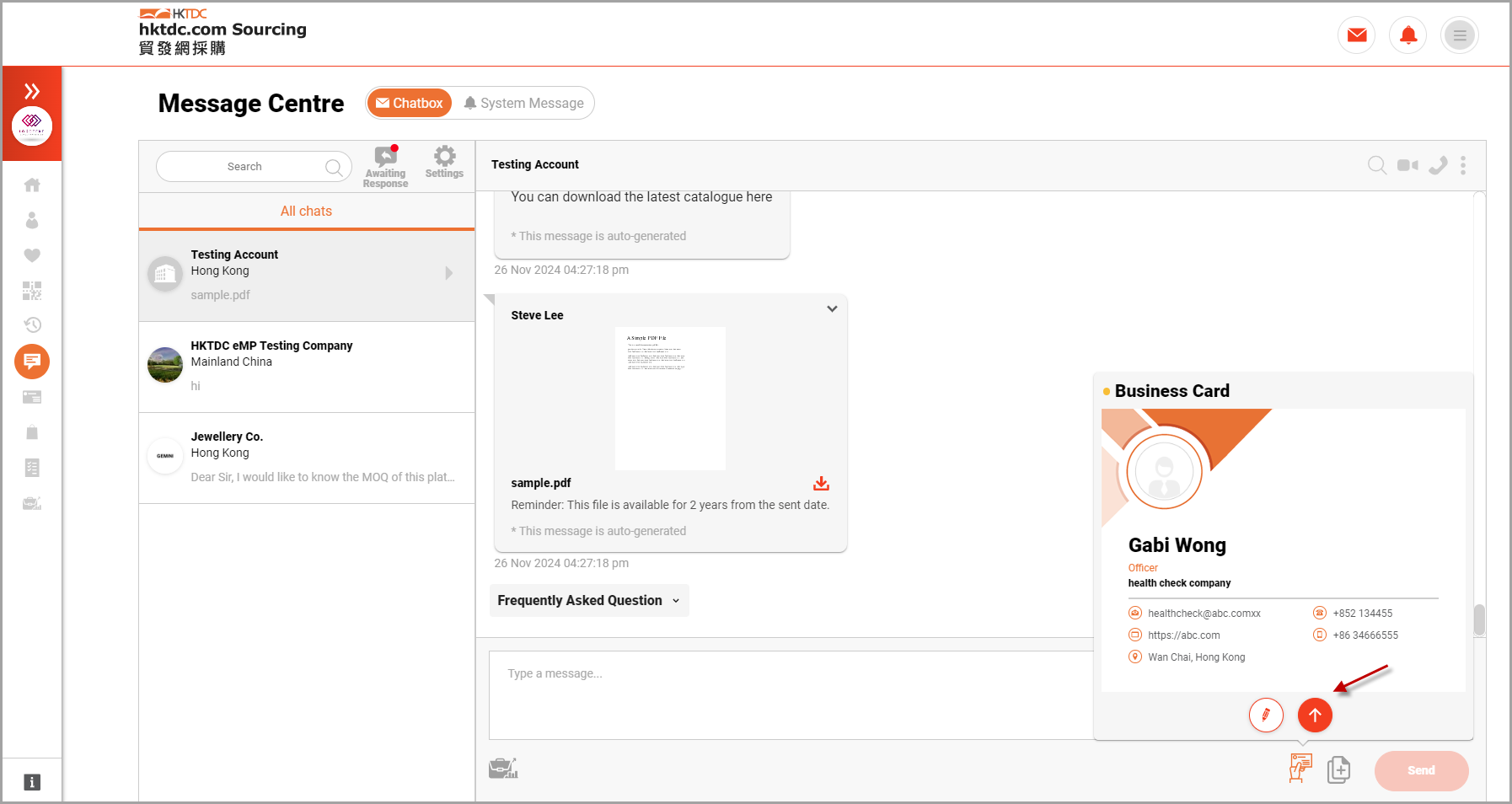Attach a file with the add-document icon
The width and height of the screenshot is (1512, 804).
(x=1338, y=769)
